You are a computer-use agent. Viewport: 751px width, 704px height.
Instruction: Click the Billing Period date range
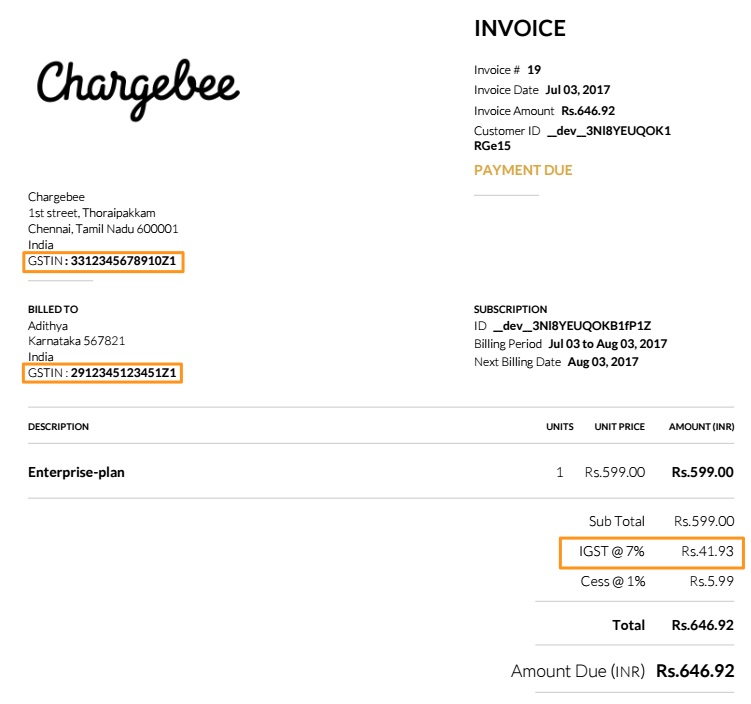point(607,344)
